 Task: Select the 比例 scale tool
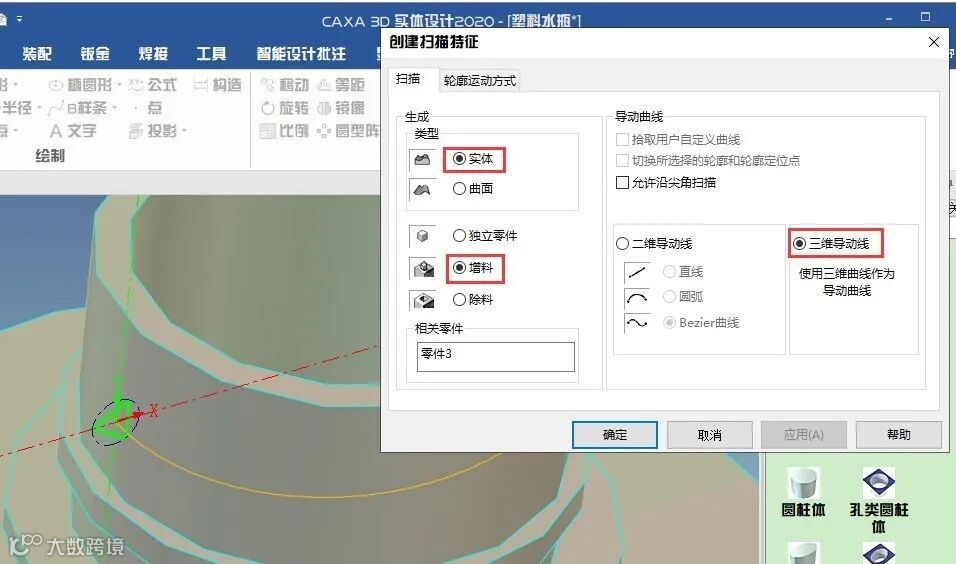point(284,131)
